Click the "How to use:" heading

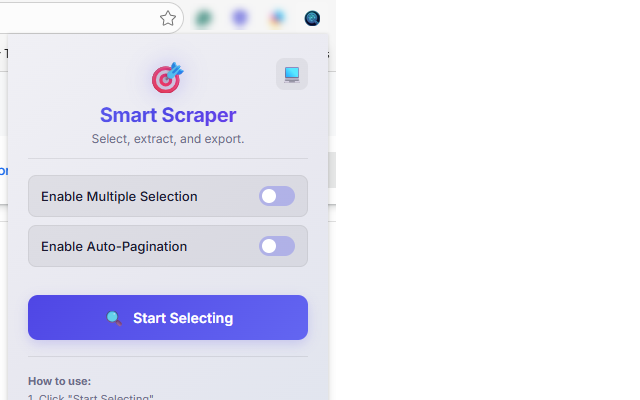pos(60,381)
